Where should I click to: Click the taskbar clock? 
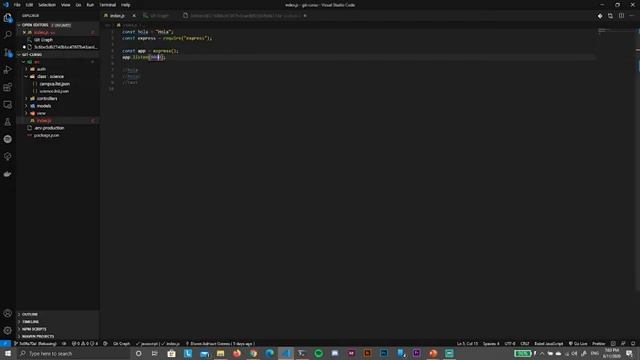(611, 353)
